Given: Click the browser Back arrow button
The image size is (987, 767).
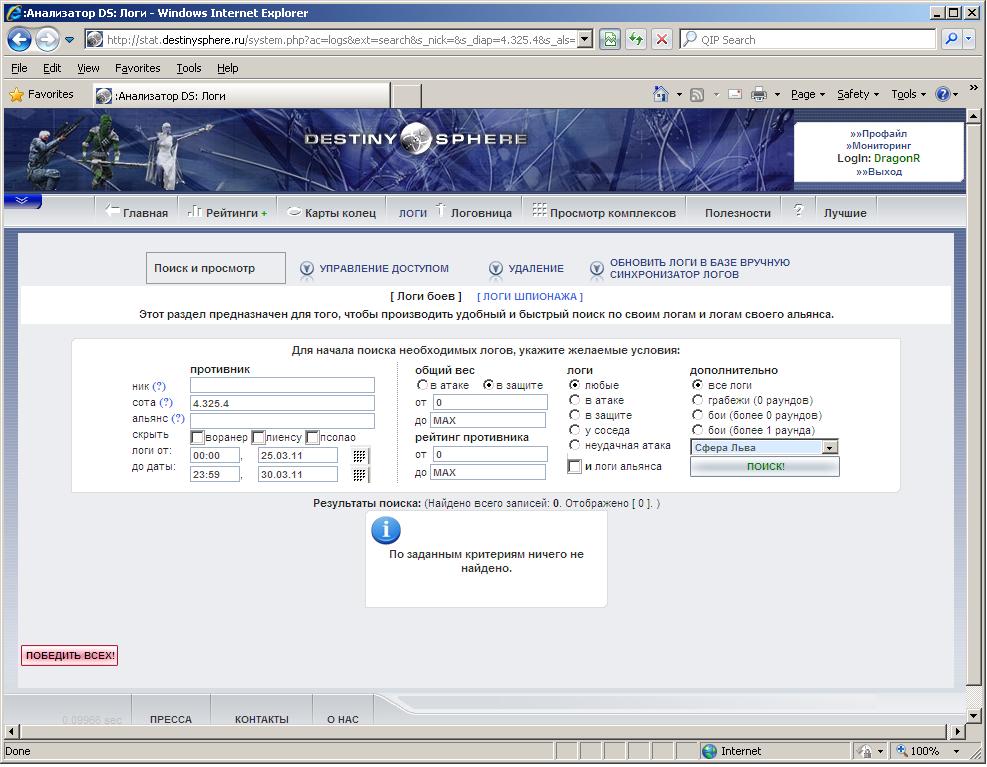Looking at the screenshot, I should (19, 40).
